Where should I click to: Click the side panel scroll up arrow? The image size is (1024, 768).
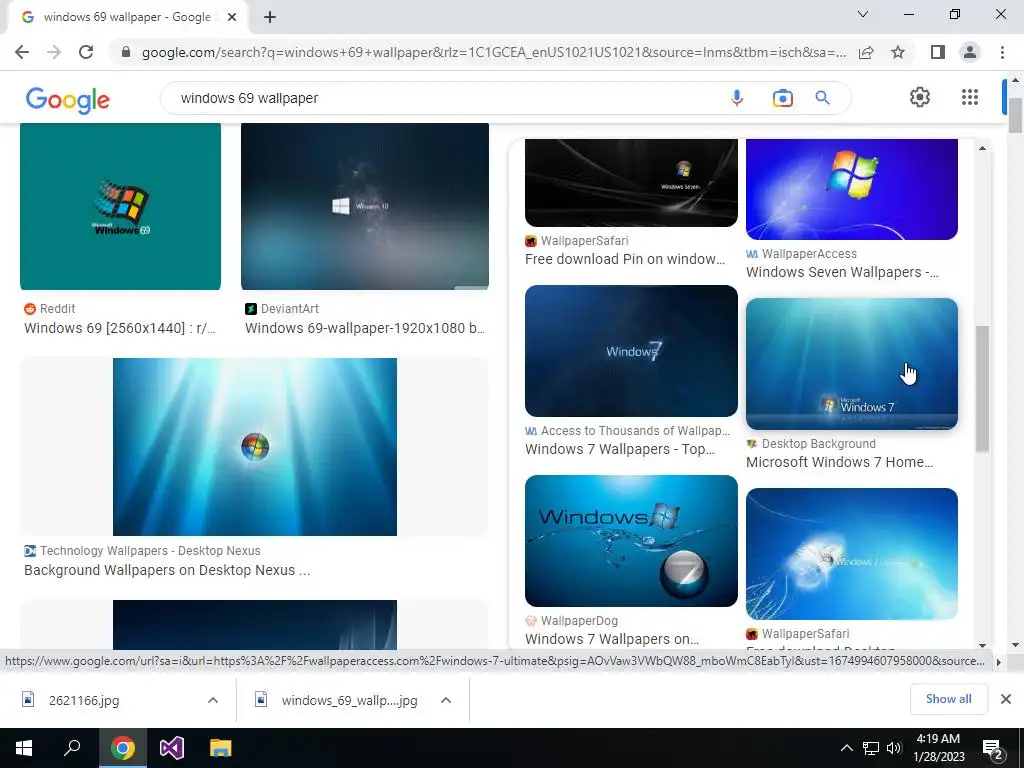click(982, 148)
